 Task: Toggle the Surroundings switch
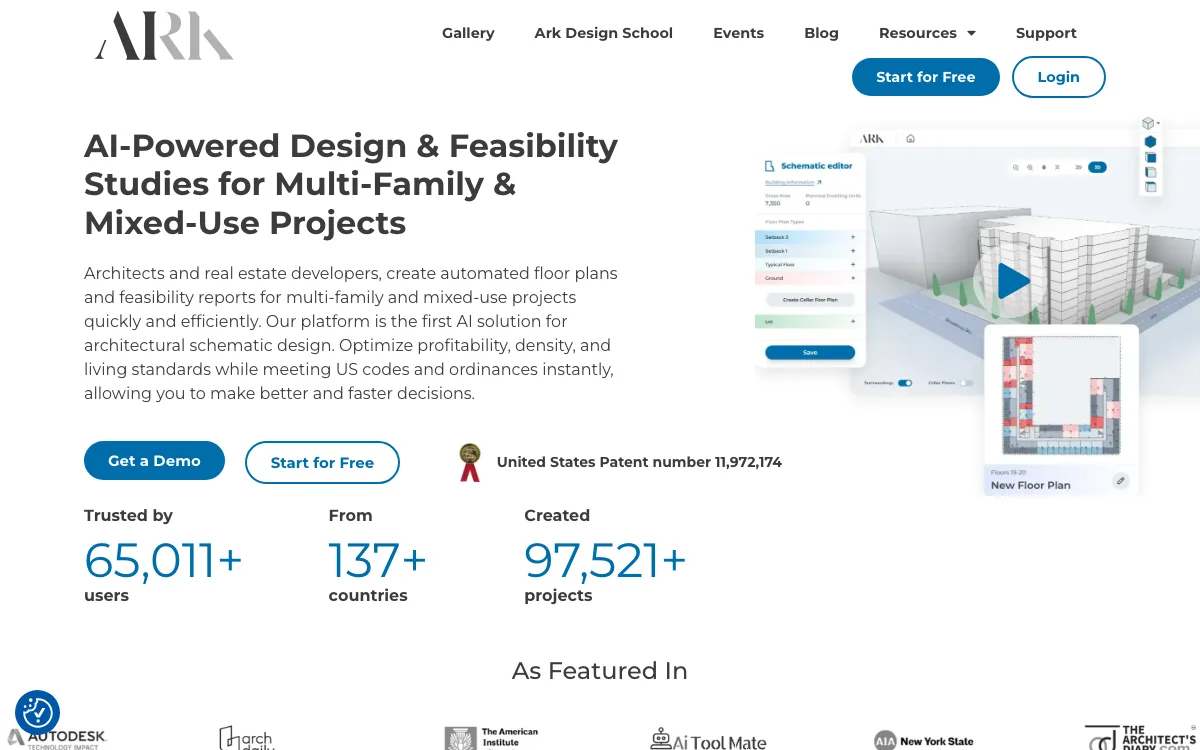(x=905, y=383)
